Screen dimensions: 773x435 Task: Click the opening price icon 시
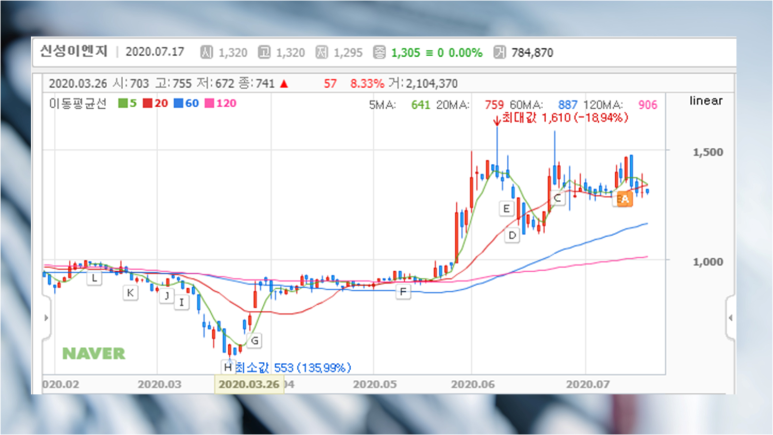click(x=207, y=52)
